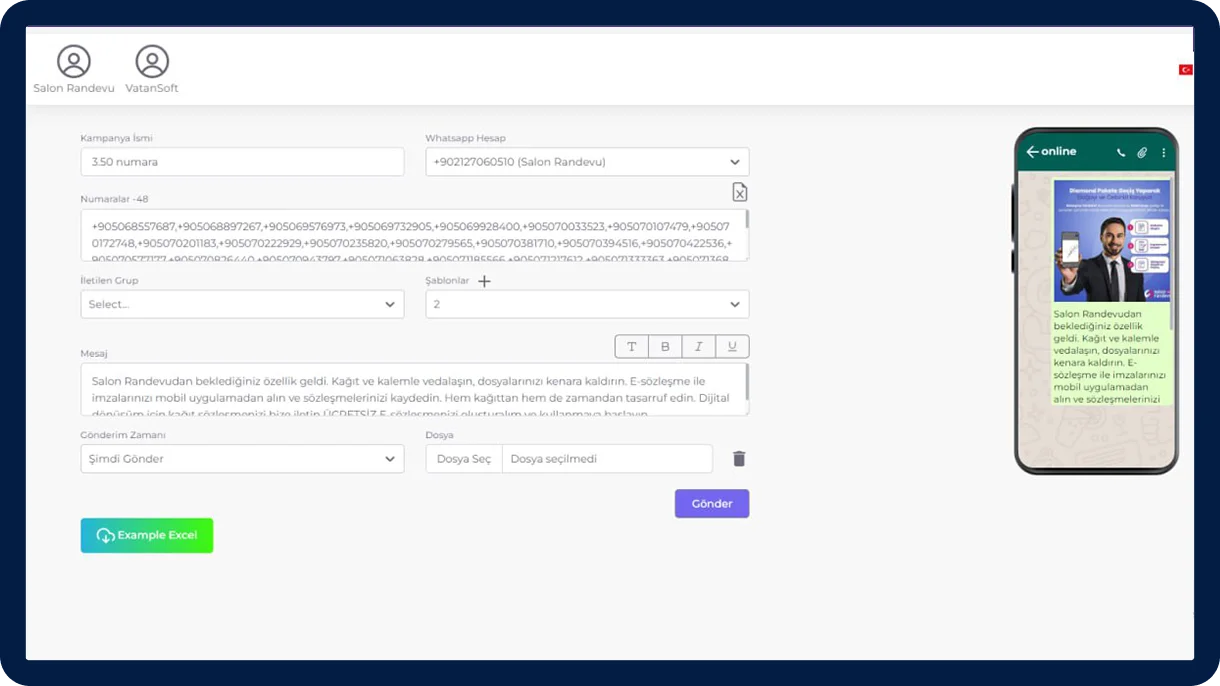Toggle bold text formatting
1220x686 pixels.
coord(665,347)
